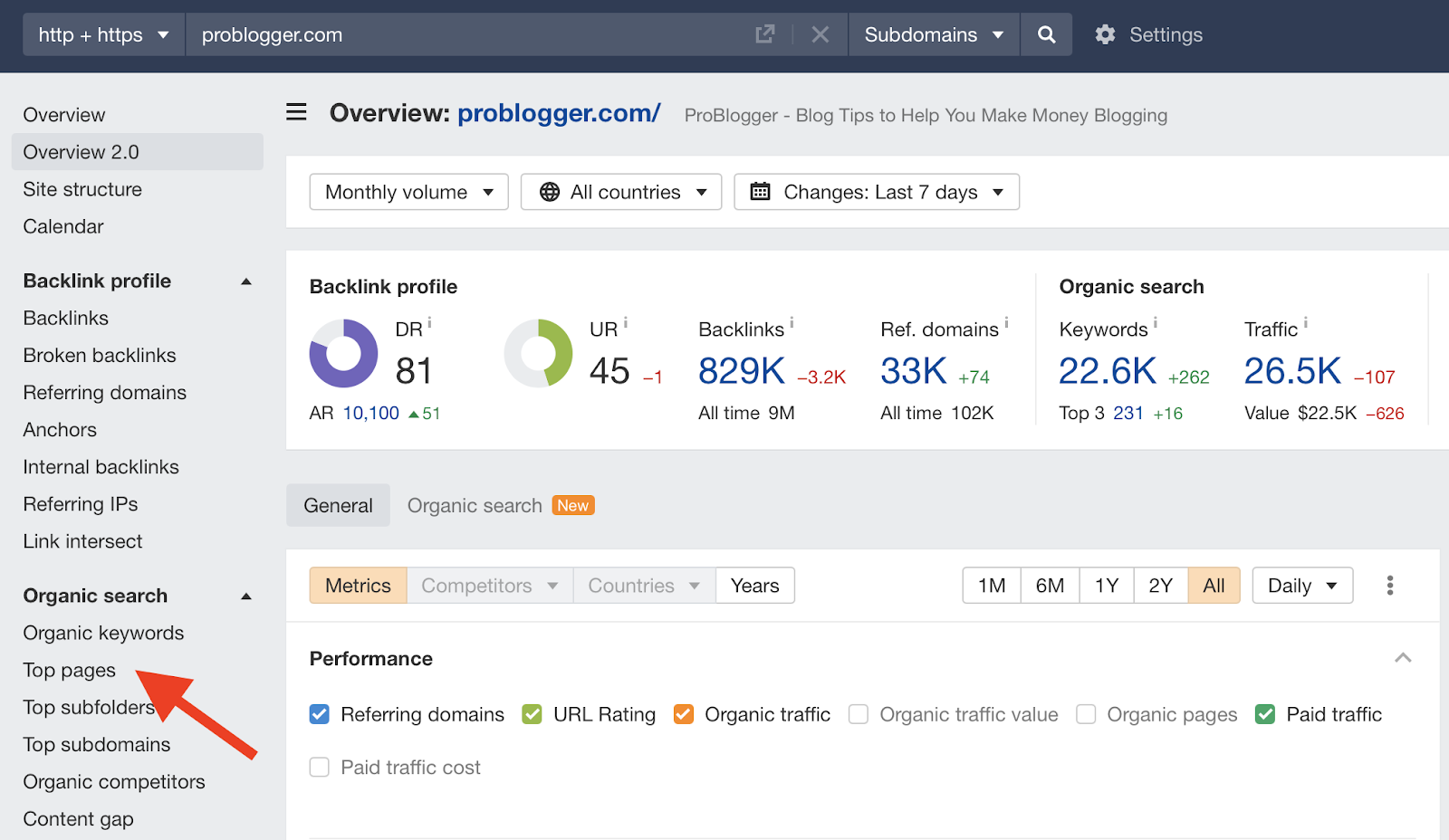Image resolution: width=1449 pixels, height=840 pixels.
Task: Select the Years tab
Action: click(755, 586)
